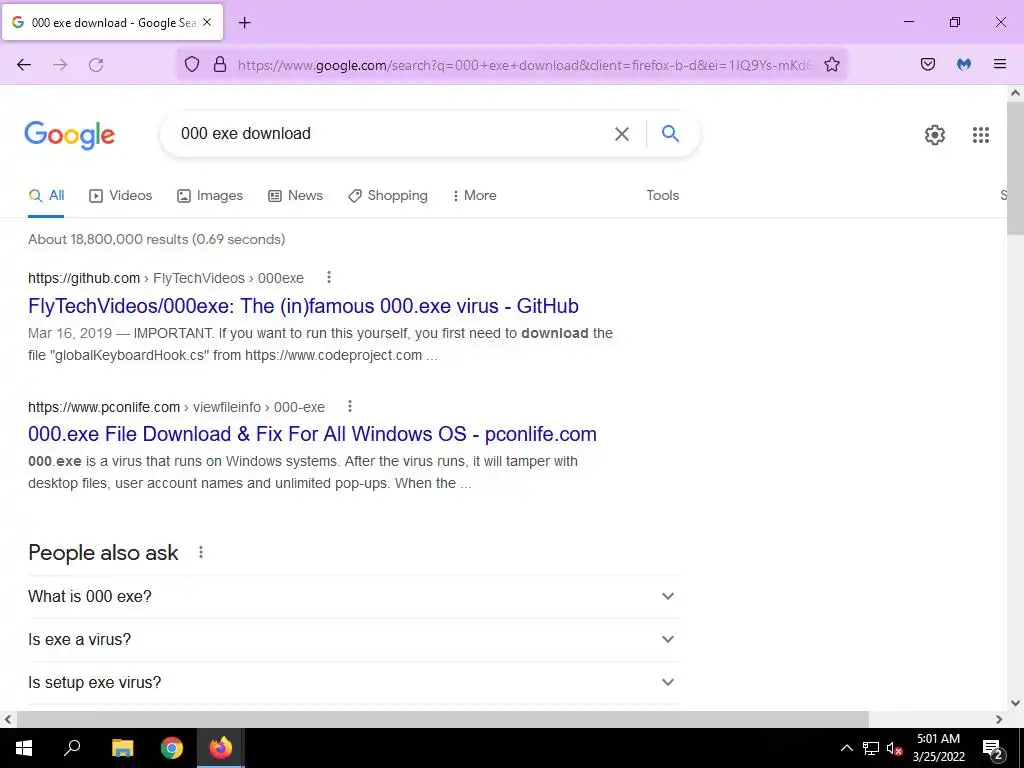Image resolution: width=1024 pixels, height=768 pixels.
Task: Open Windows taskbar search
Action: point(72,748)
